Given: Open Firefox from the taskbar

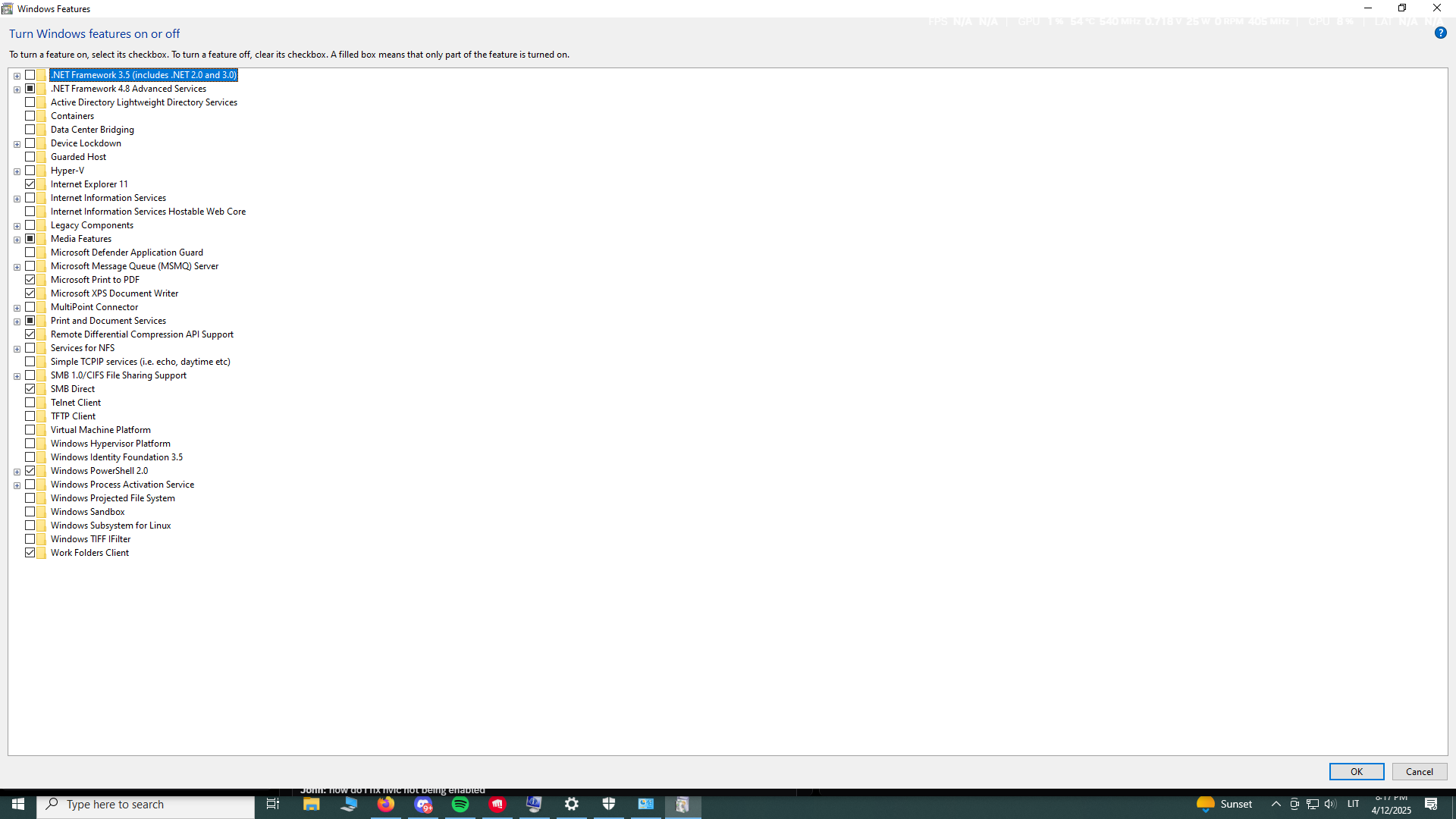Looking at the screenshot, I should 386,805.
